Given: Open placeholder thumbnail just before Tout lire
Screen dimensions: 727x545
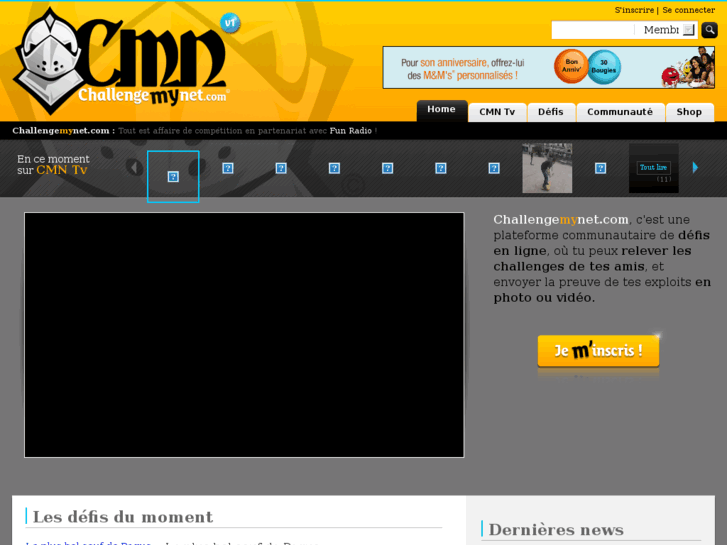Looking at the screenshot, I should [600, 168].
